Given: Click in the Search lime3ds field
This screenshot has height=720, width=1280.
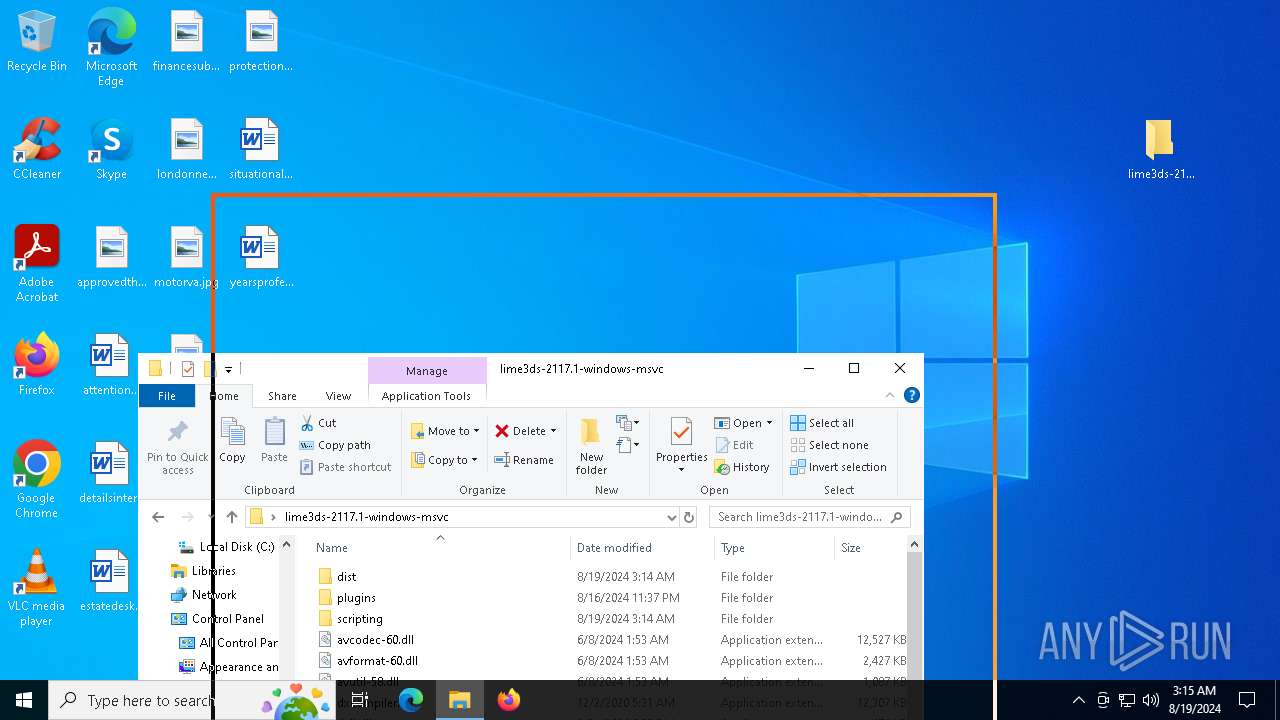Looking at the screenshot, I should tap(809, 517).
